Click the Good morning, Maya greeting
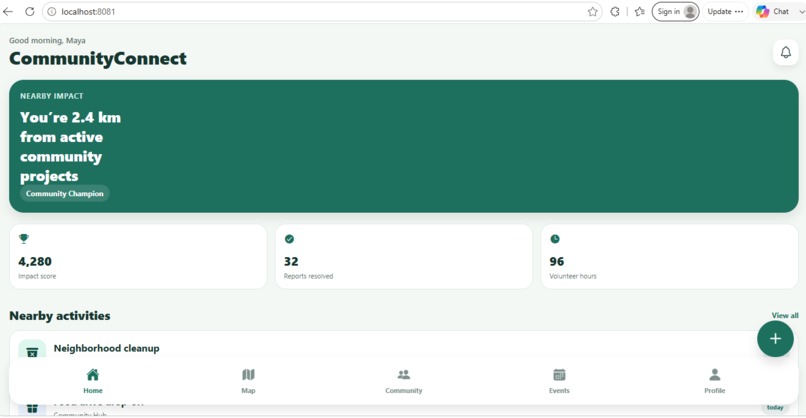806x418 pixels. [47, 41]
